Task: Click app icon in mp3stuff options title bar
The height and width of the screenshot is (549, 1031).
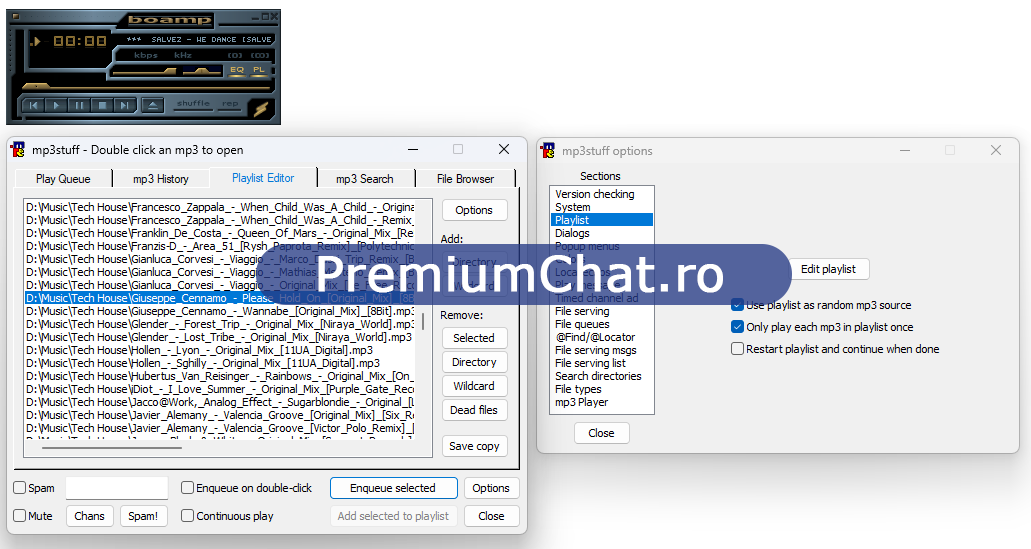Action: click(x=548, y=151)
